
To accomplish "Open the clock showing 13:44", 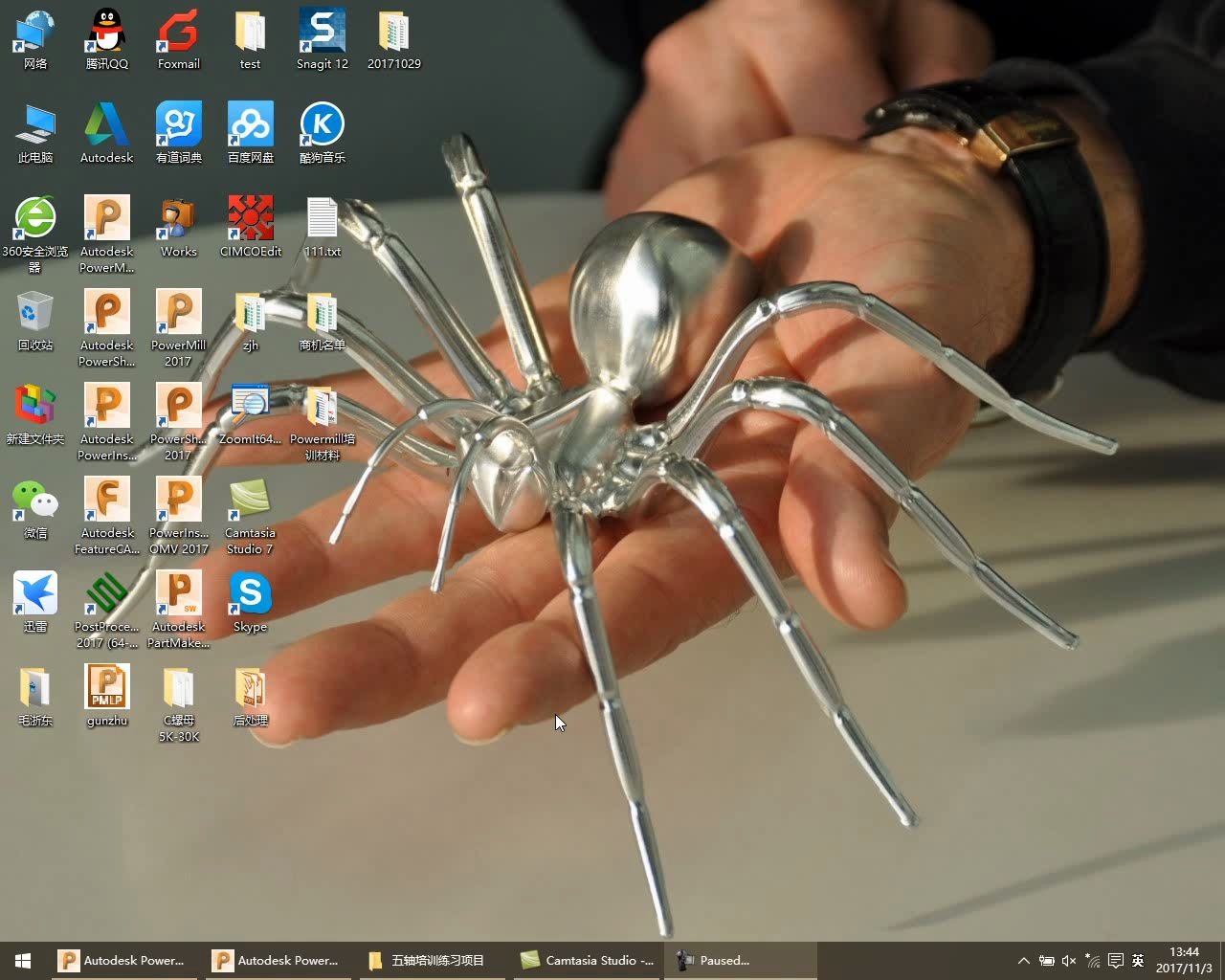I will (x=1184, y=961).
